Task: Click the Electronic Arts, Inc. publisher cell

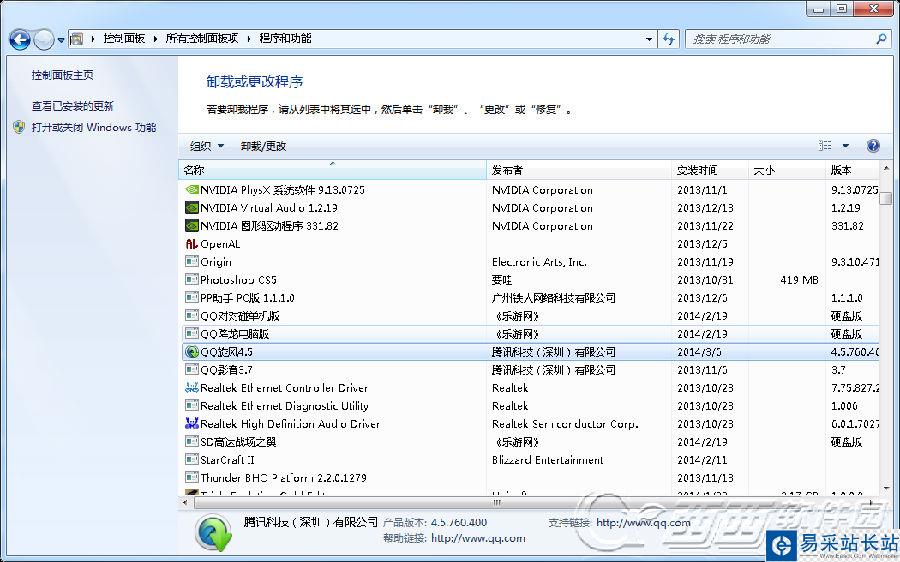Action: coord(539,262)
